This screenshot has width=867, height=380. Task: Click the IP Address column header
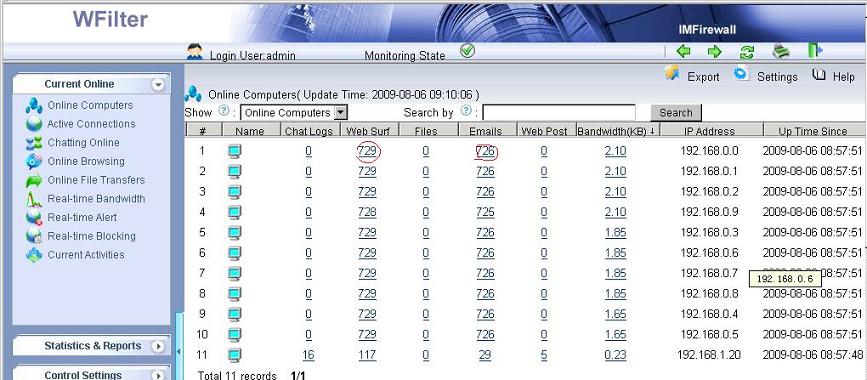(711, 131)
